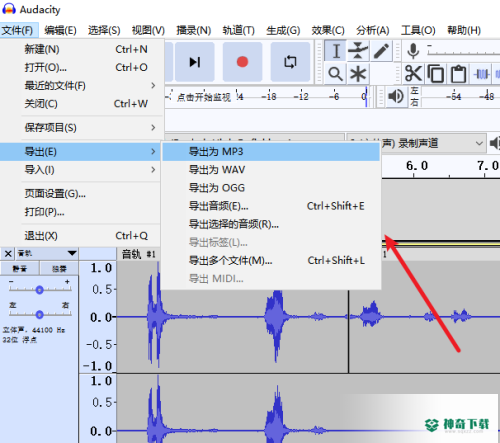Click the Trim audio icon

click(481, 74)
